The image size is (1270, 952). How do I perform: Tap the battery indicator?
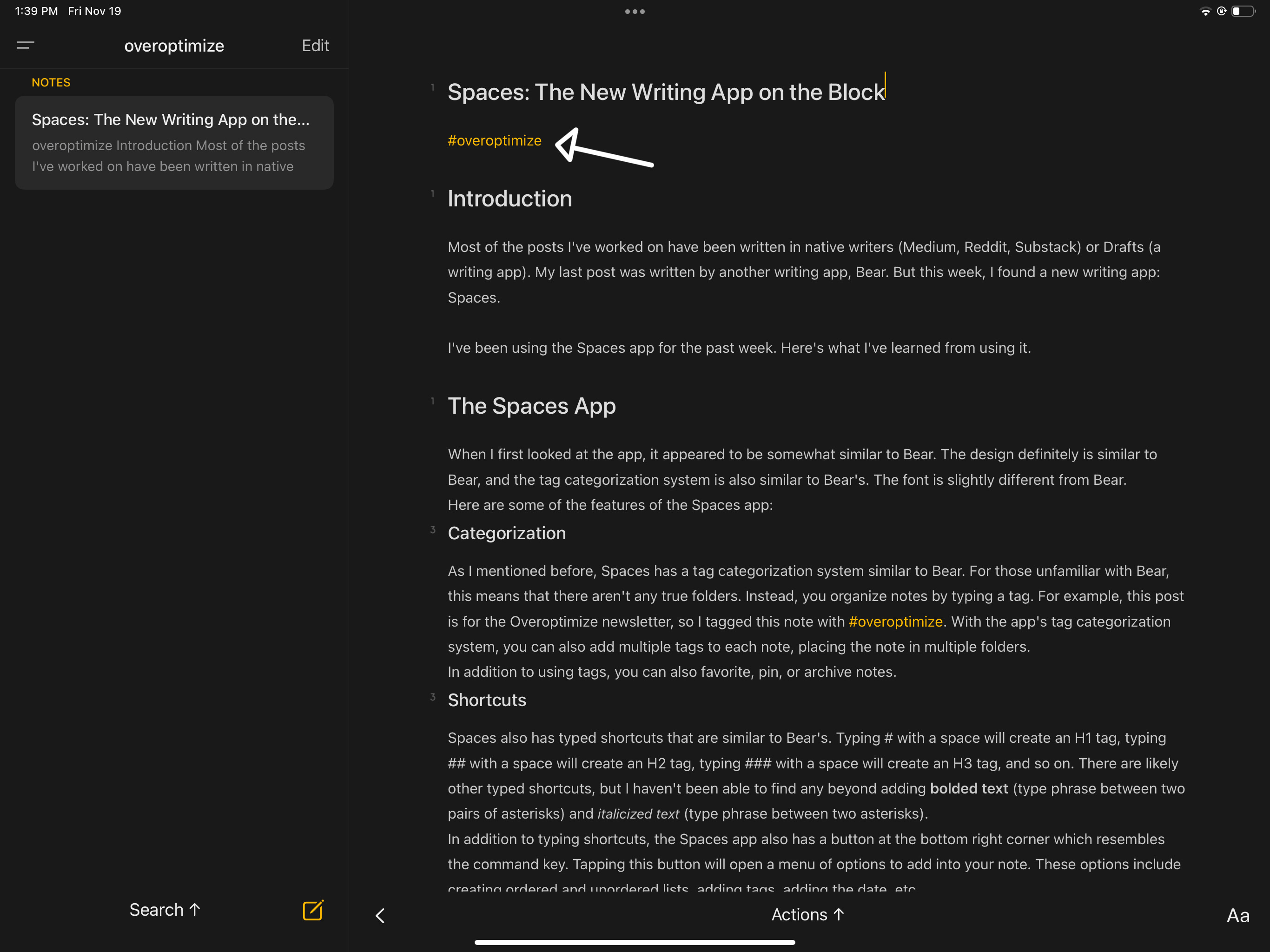tap(1243, 12)
